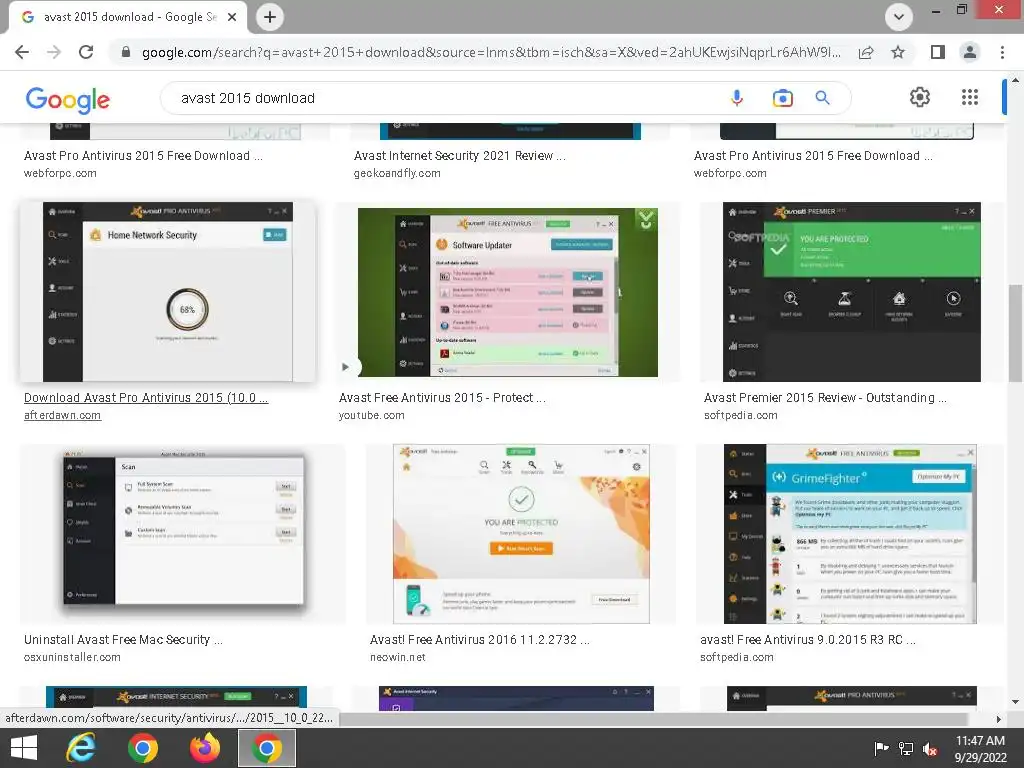
Task: Open Software Updater video thumbnail
Action: click(508, 292)
